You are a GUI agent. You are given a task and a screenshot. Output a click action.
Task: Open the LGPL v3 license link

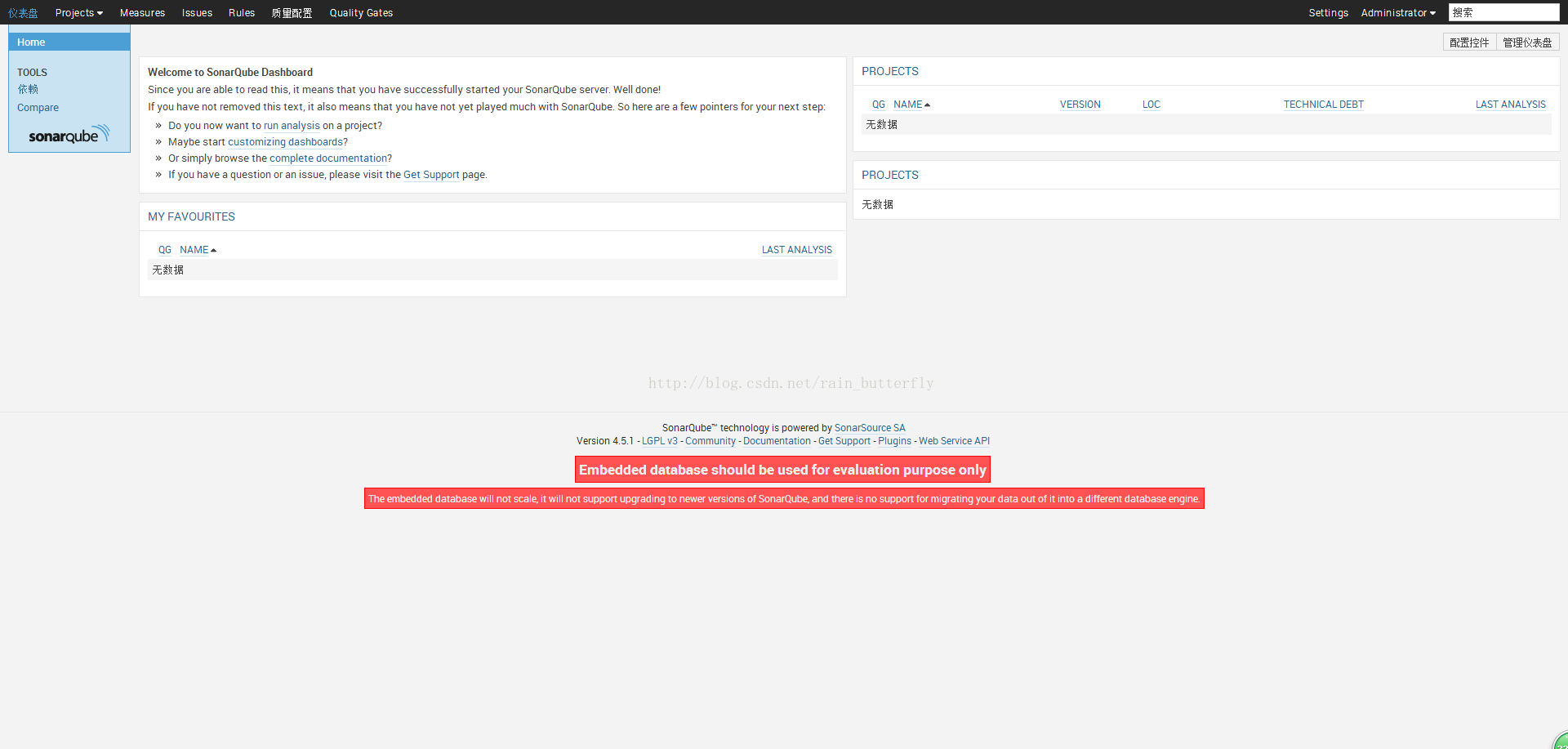click(660, 441)
